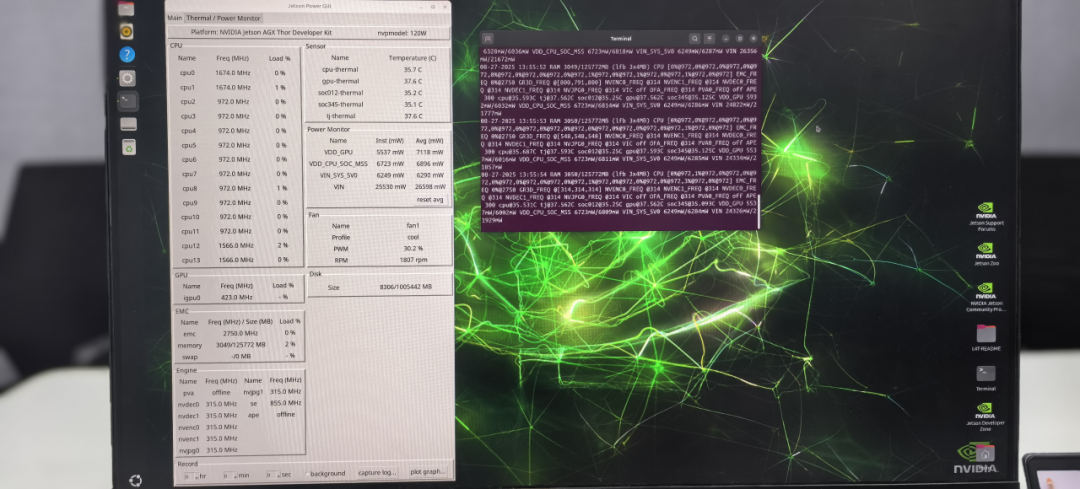Click new tab icon in Terminal titlebar
The width and height of the screenshot is (1080, 489).
click(x=488, y=39)
